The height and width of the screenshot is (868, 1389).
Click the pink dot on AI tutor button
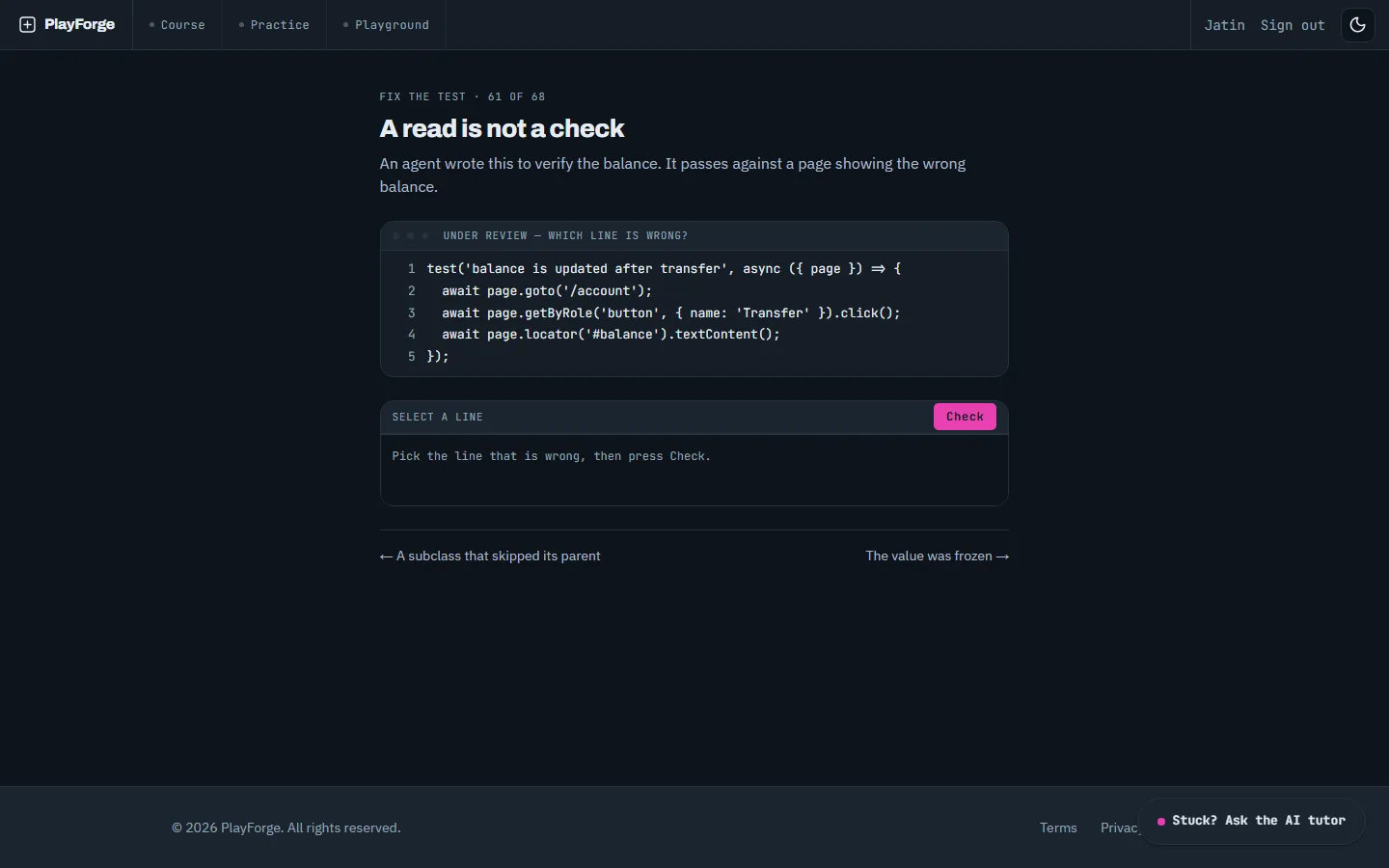(1161, 822)
